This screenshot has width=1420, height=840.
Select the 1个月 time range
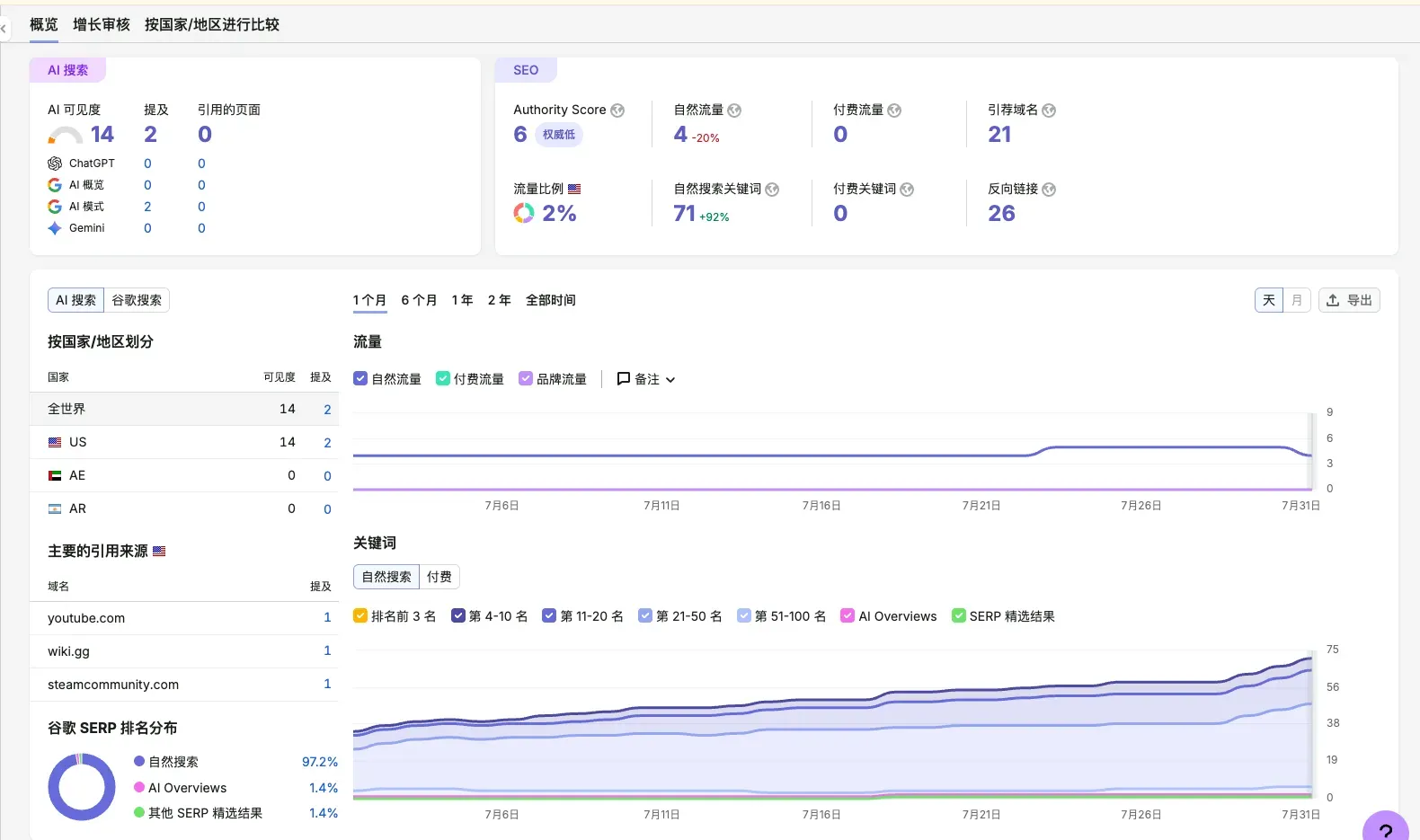point(369,300)
